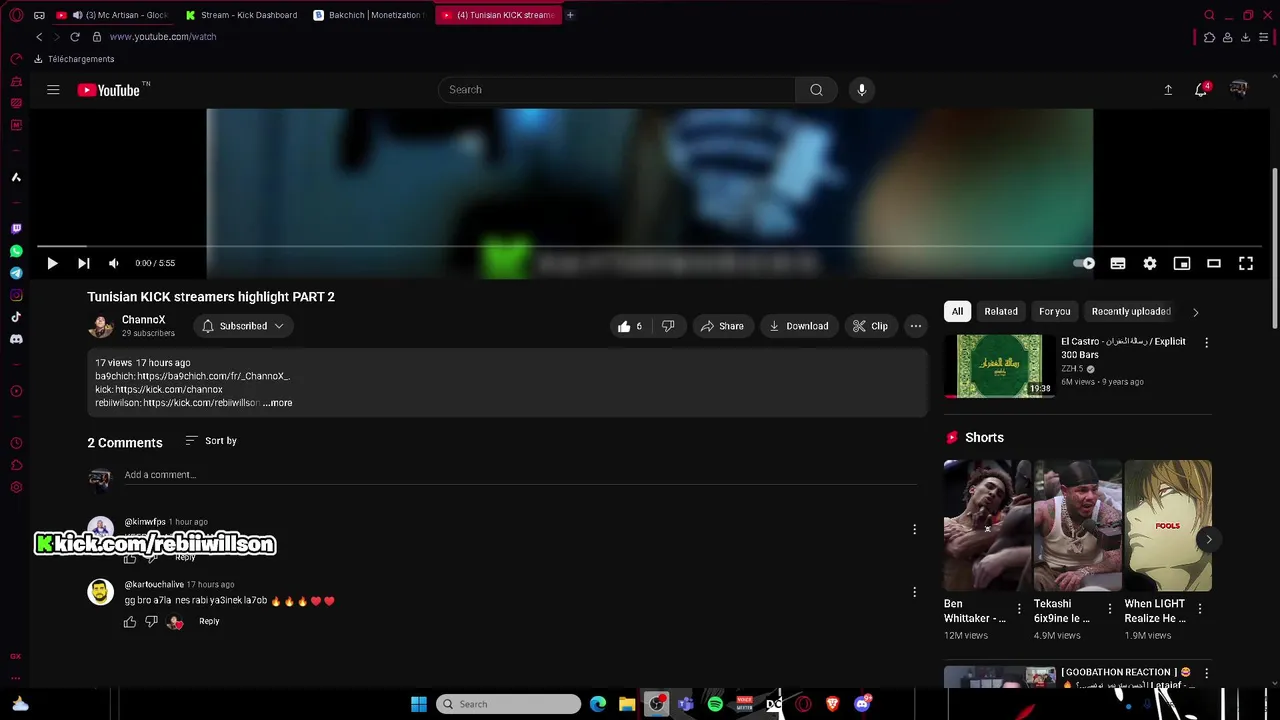Open the ChannoX channel name link
Viewport: 1280px width, 720px height.
pyautogui.click(x=143, y=320)
